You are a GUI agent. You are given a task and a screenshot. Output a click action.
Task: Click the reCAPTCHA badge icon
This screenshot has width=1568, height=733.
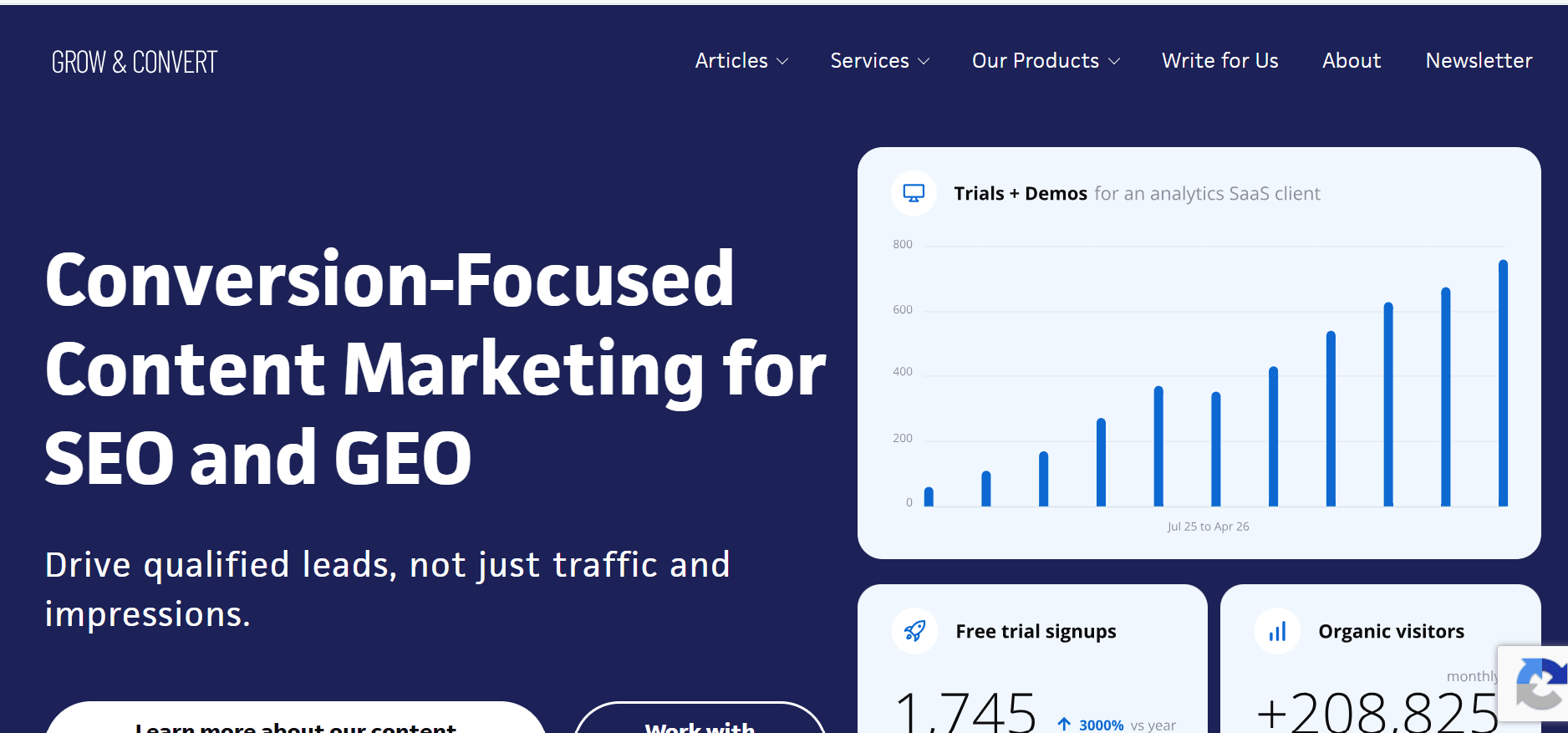click(1540, 684)
